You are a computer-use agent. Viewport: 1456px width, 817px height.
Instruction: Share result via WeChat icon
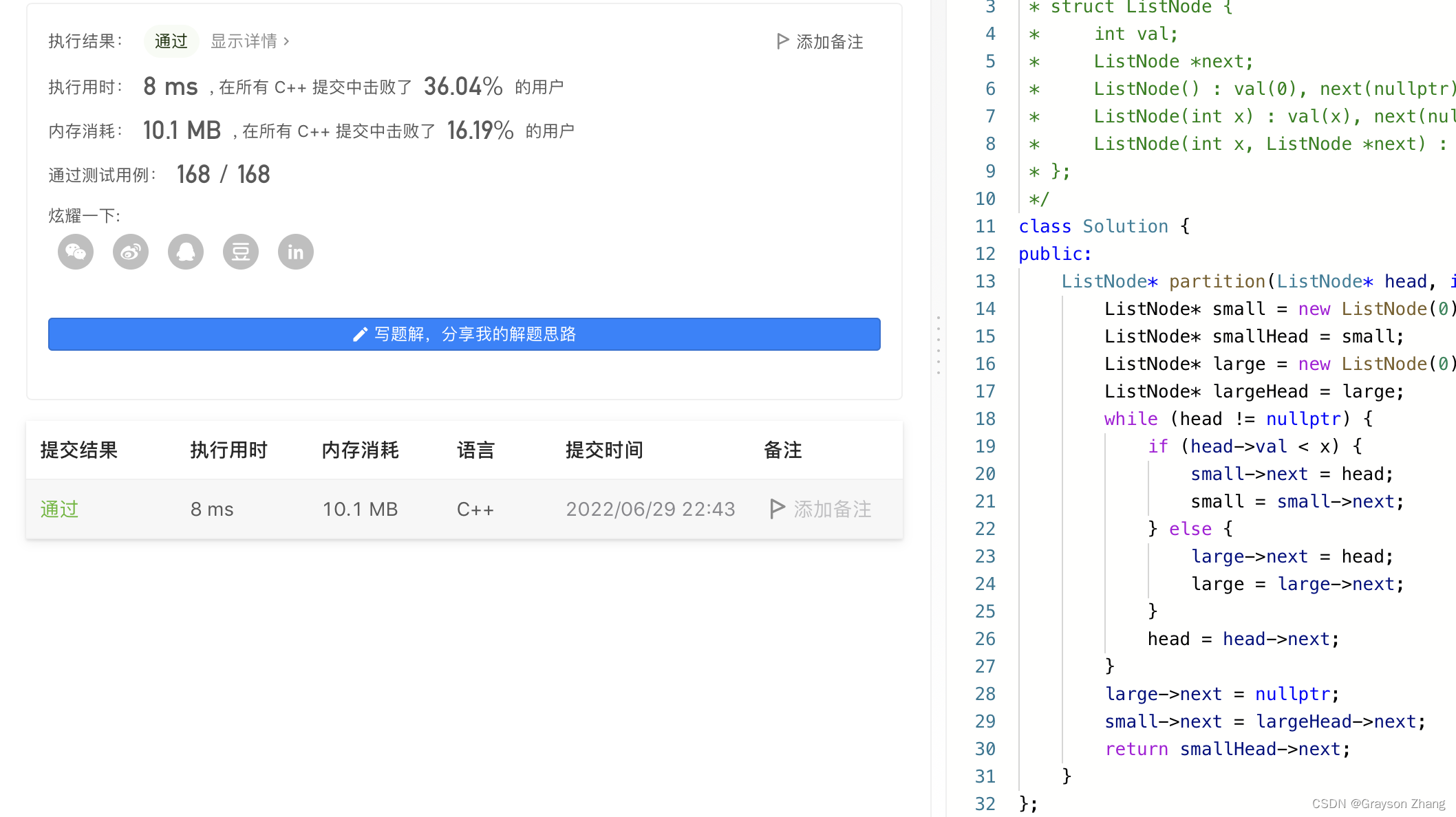click(76, 252)
